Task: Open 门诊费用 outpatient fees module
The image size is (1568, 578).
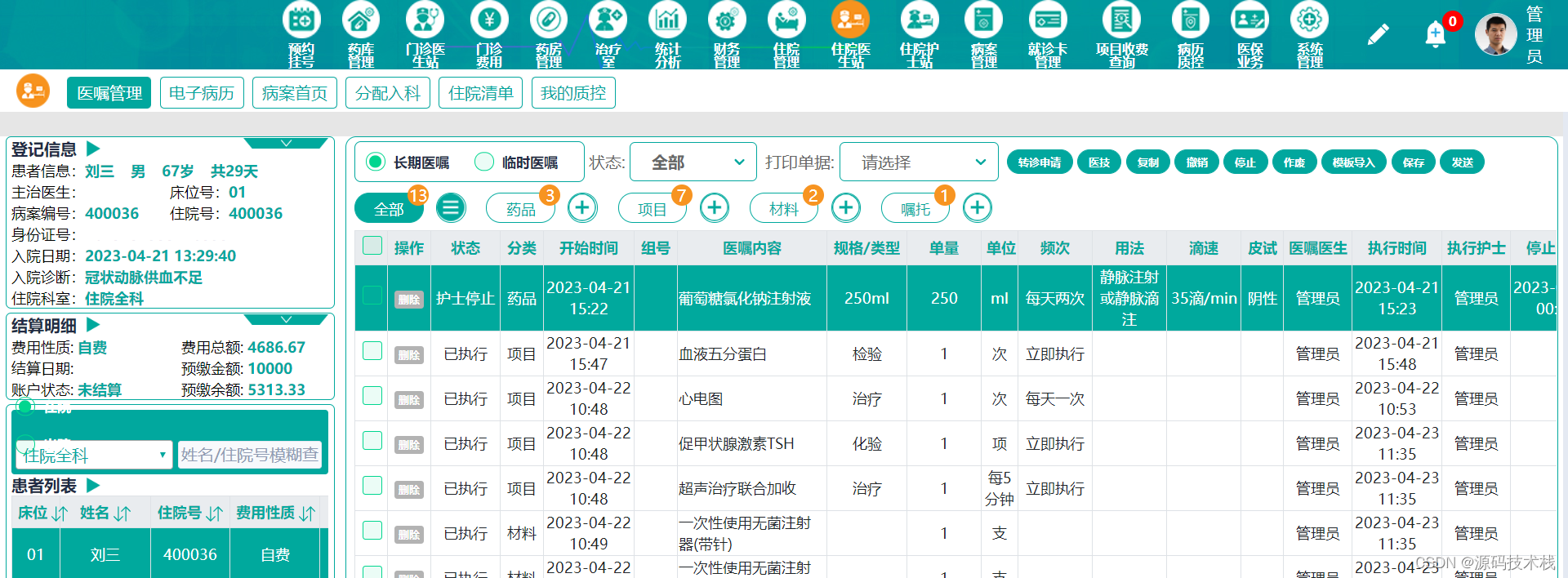Action: (489, 34)
